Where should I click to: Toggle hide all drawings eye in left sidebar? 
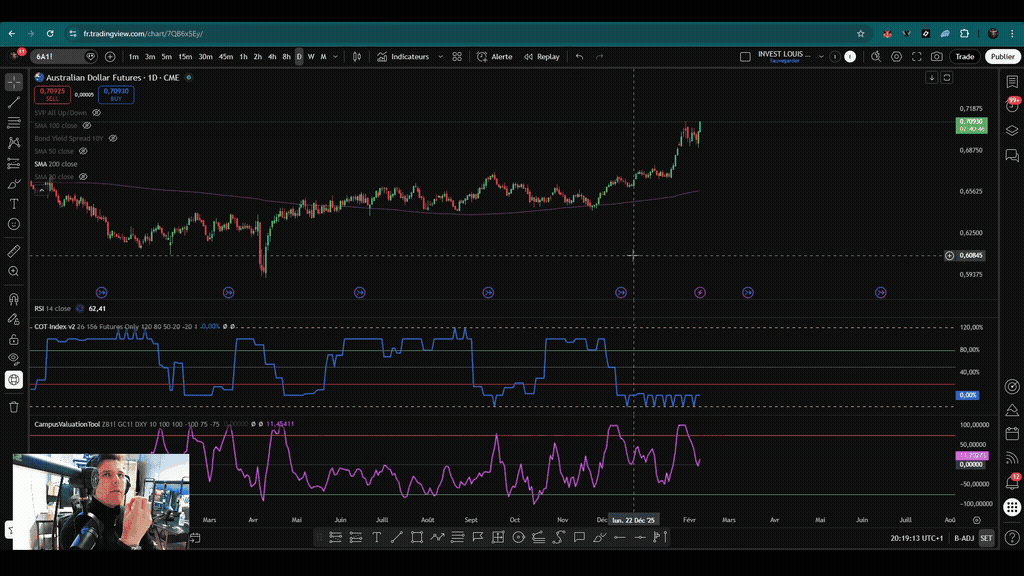point(14,359)
